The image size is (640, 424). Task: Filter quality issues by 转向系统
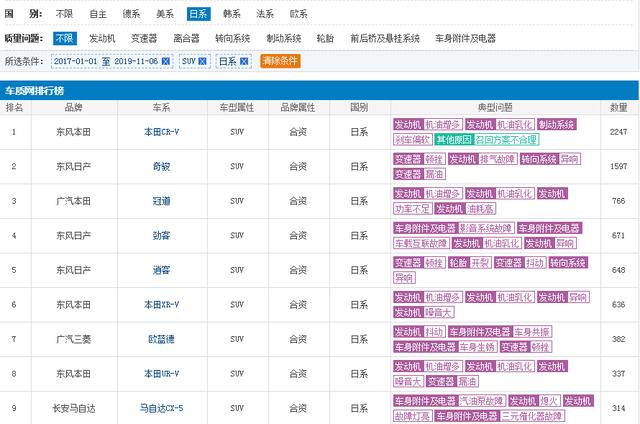coord(233,38)
